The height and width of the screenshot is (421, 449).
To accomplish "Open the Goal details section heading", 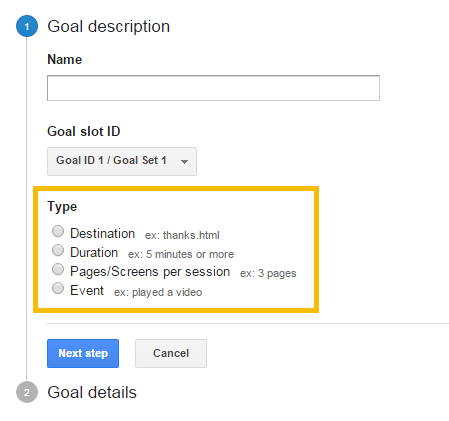I will pos(92,392).
